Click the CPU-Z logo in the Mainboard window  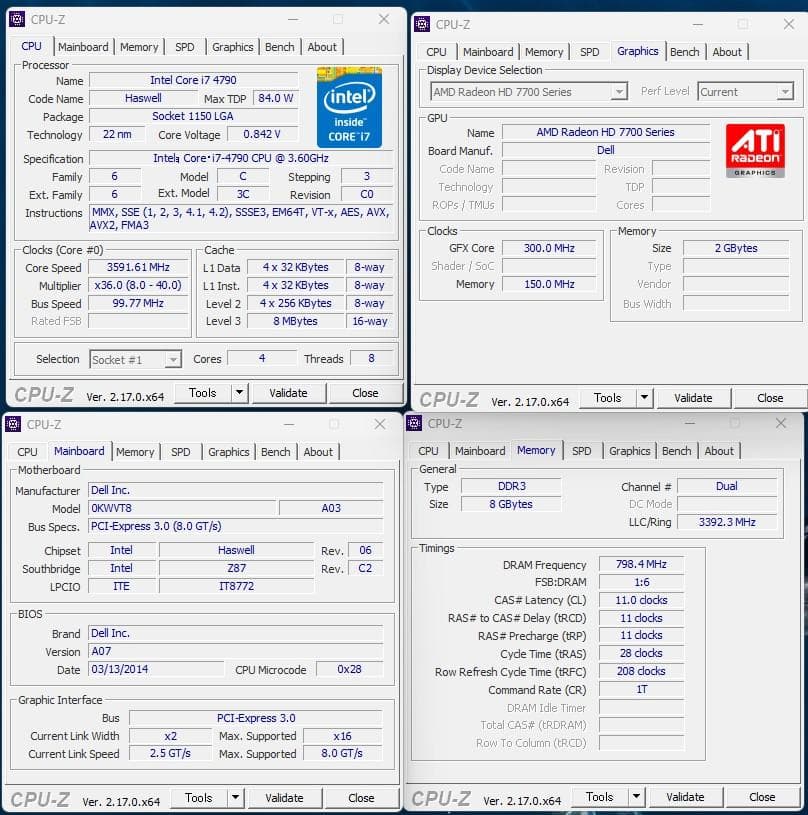coord(42,797)
